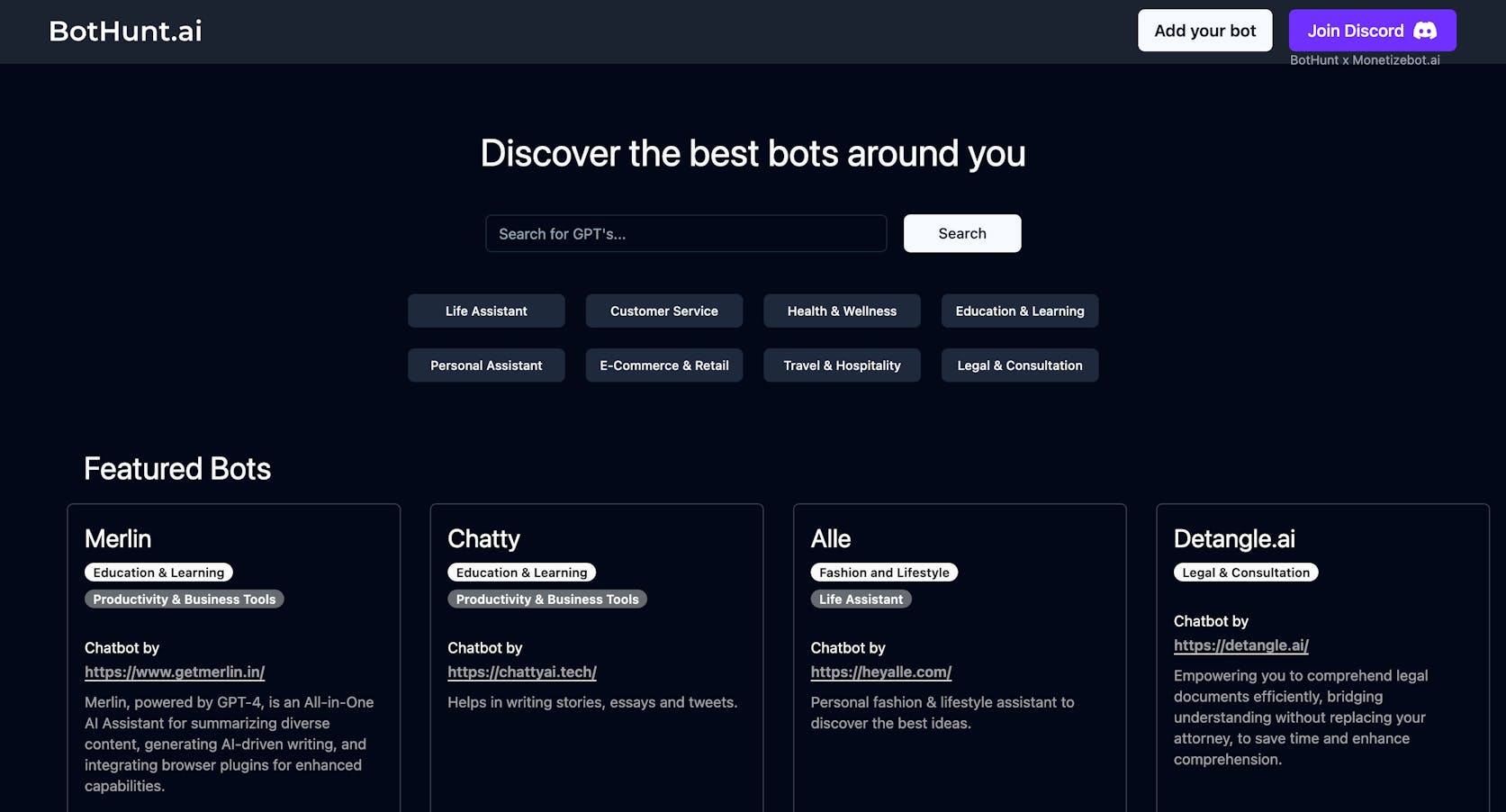Click the Merlin bot title
The width and height of the screenshot is (1506, 812).
pos(118,538)
